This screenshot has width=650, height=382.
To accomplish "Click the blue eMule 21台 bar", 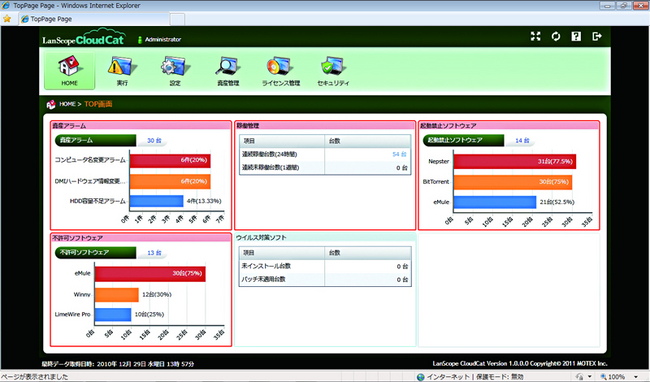I will pyautogui.click(x=495, y=202).
